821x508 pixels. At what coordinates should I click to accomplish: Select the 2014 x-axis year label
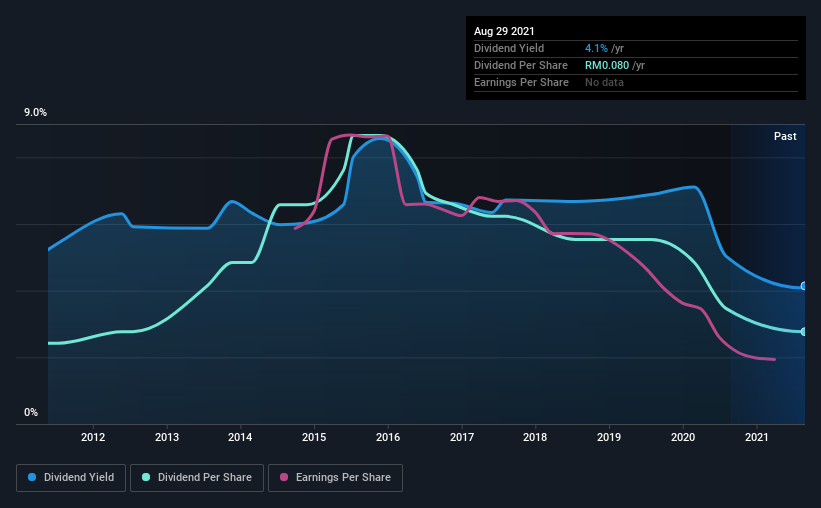click(240, 437)
